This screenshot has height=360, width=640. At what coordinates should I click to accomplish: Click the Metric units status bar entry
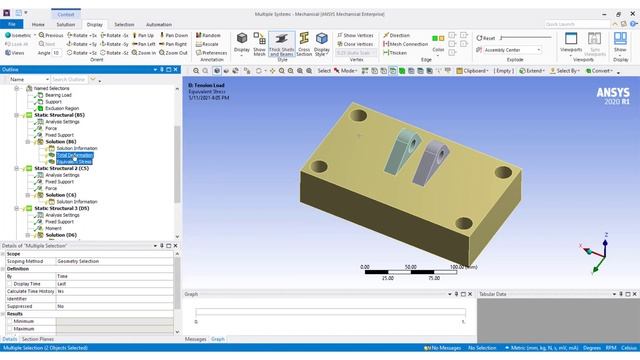(x=541, y=348)
